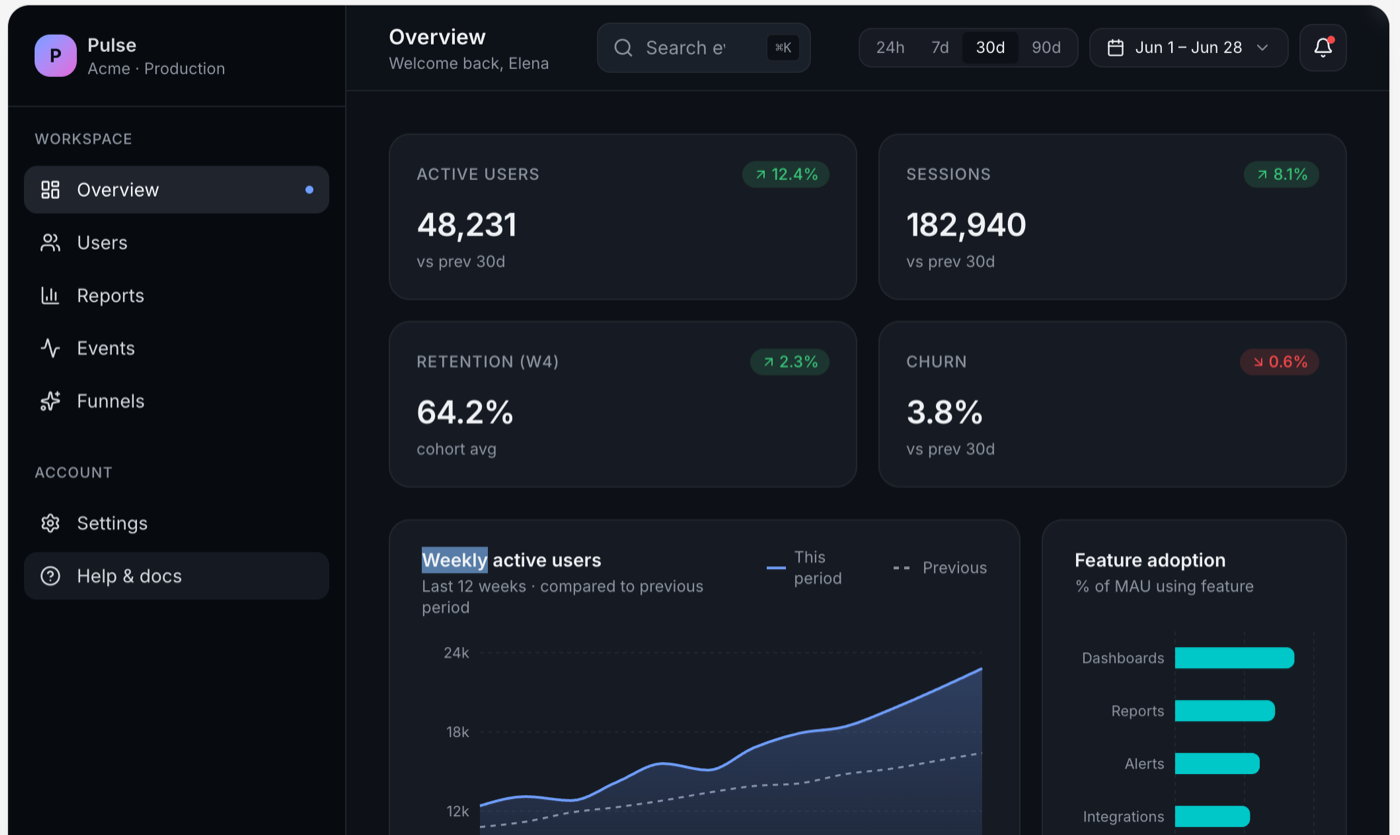
Task: Click the Users people icon
Action: 50,243
